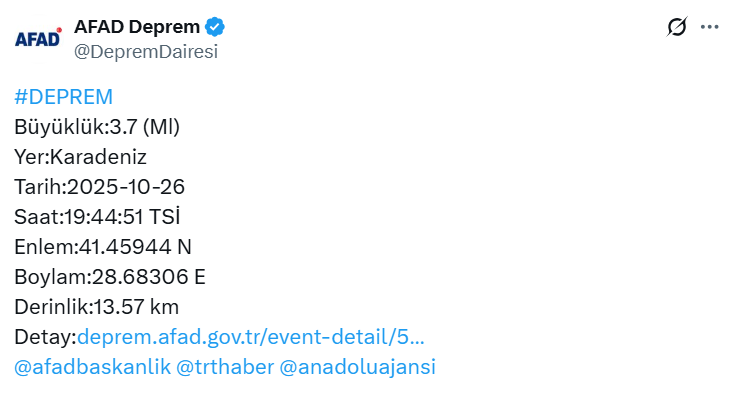Click the Yer:Karadeniz location line

click(x=81, y=157)
